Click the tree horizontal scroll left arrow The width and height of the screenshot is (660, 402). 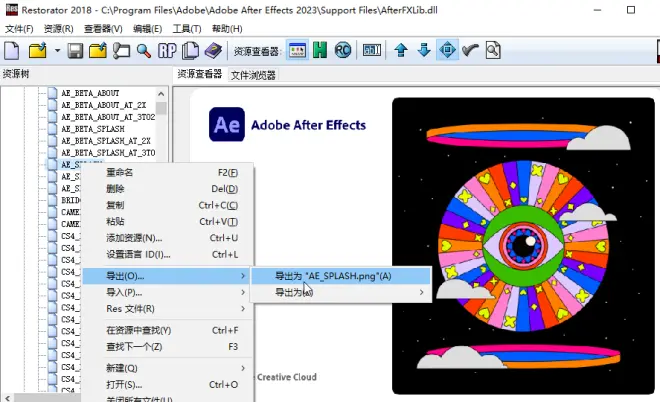tap(7, 397)
